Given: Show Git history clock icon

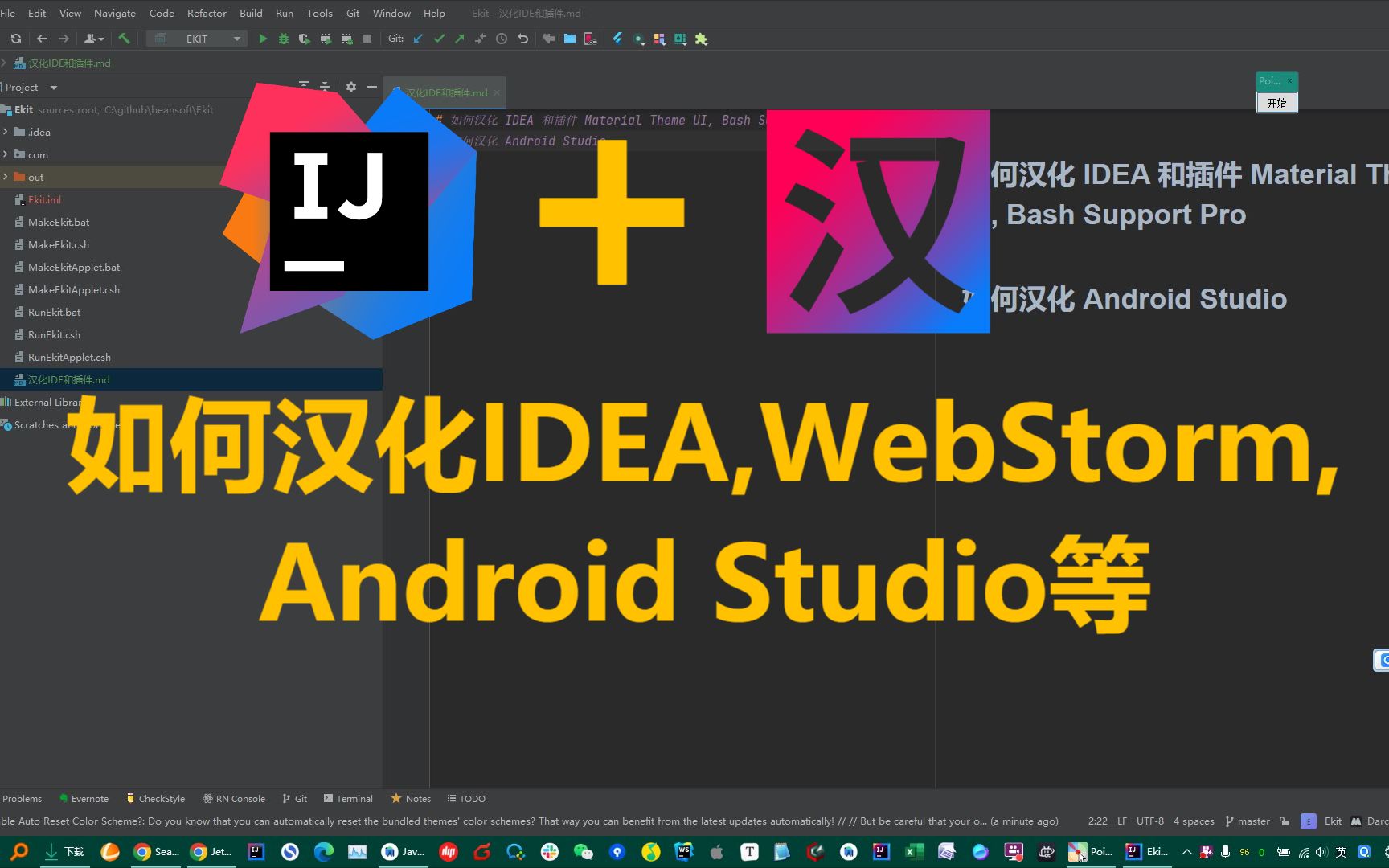Looking at the screenshot, I should [x=502, y=39].
